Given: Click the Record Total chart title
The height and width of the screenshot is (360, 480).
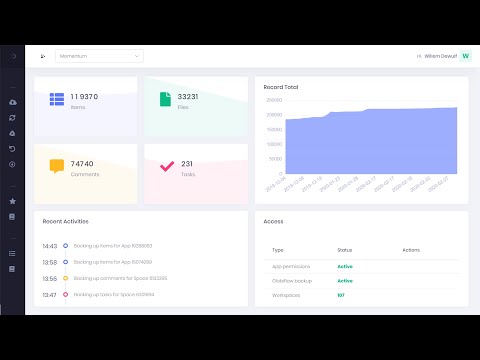Looking at the screenshot, I should [x=281, y=87].
